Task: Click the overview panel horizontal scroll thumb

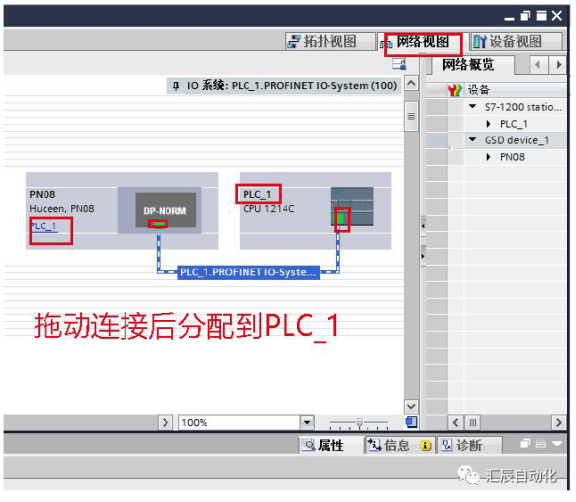Action: click(x=472, y=422)
